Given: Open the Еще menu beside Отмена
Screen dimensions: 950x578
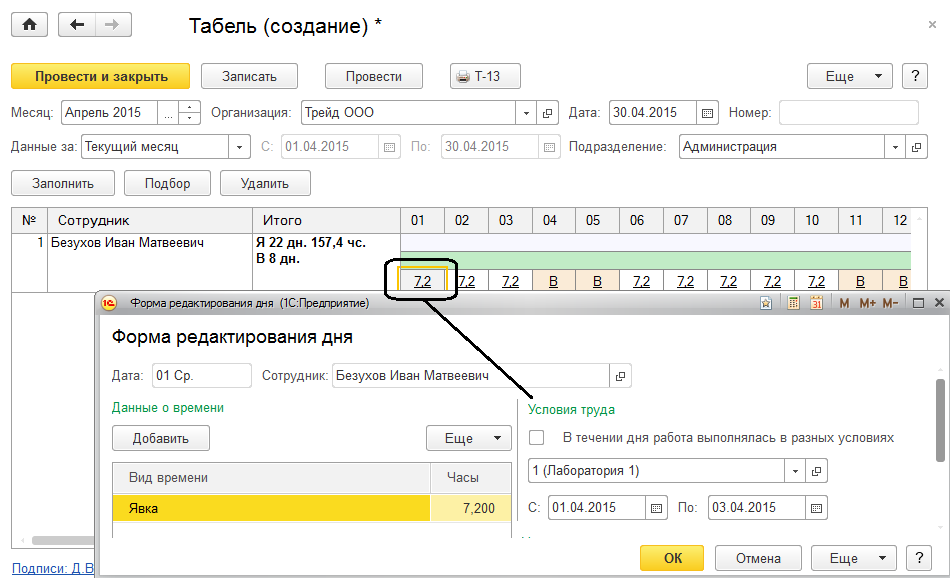Looking at the screenshot, I should [x=854, y=558].
